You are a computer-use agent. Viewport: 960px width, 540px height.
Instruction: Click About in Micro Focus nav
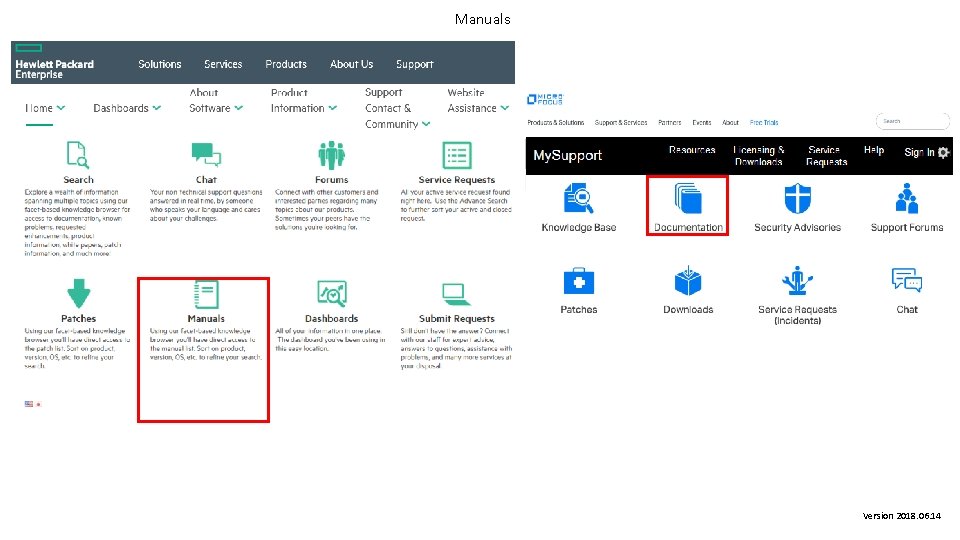point(730,122)
